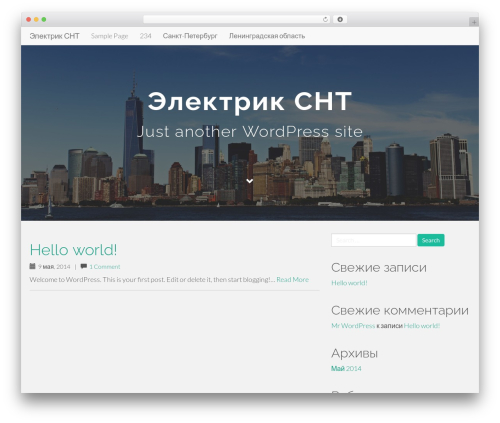500x423 pixels.
Task: Click the yellow minimize window dot
Action: coord(36,20)
